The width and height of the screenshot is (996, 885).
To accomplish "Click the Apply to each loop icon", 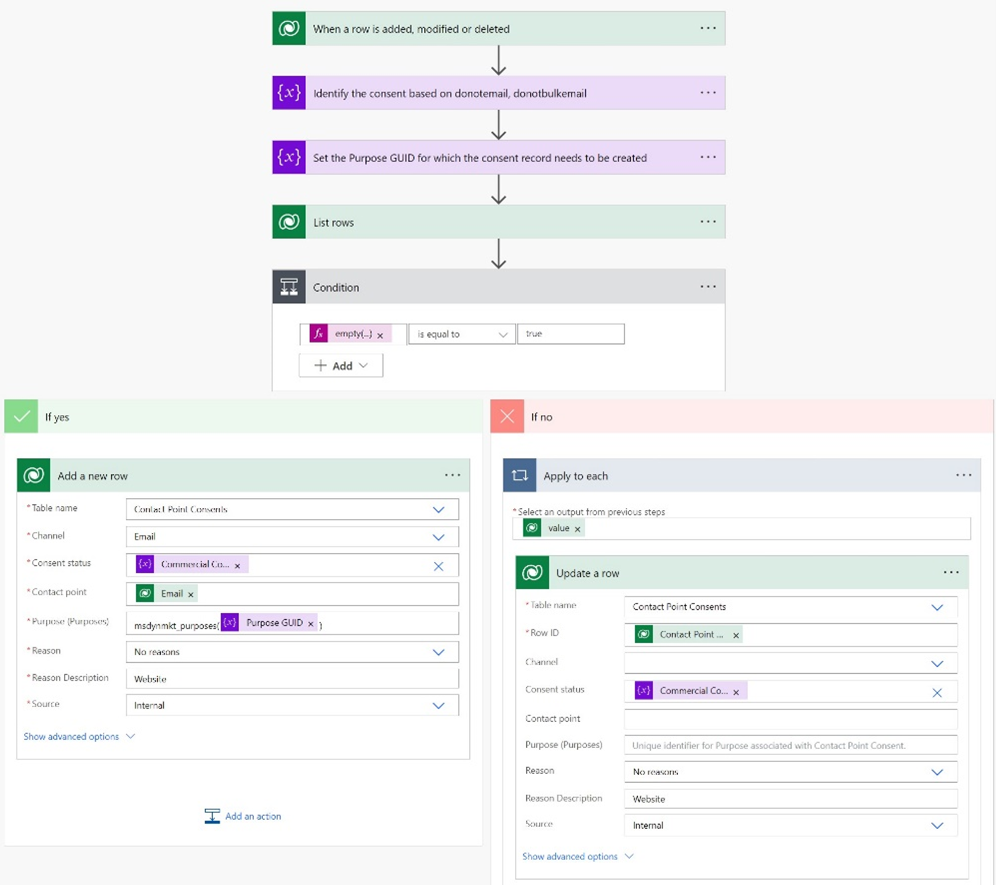I will point(520,476).
